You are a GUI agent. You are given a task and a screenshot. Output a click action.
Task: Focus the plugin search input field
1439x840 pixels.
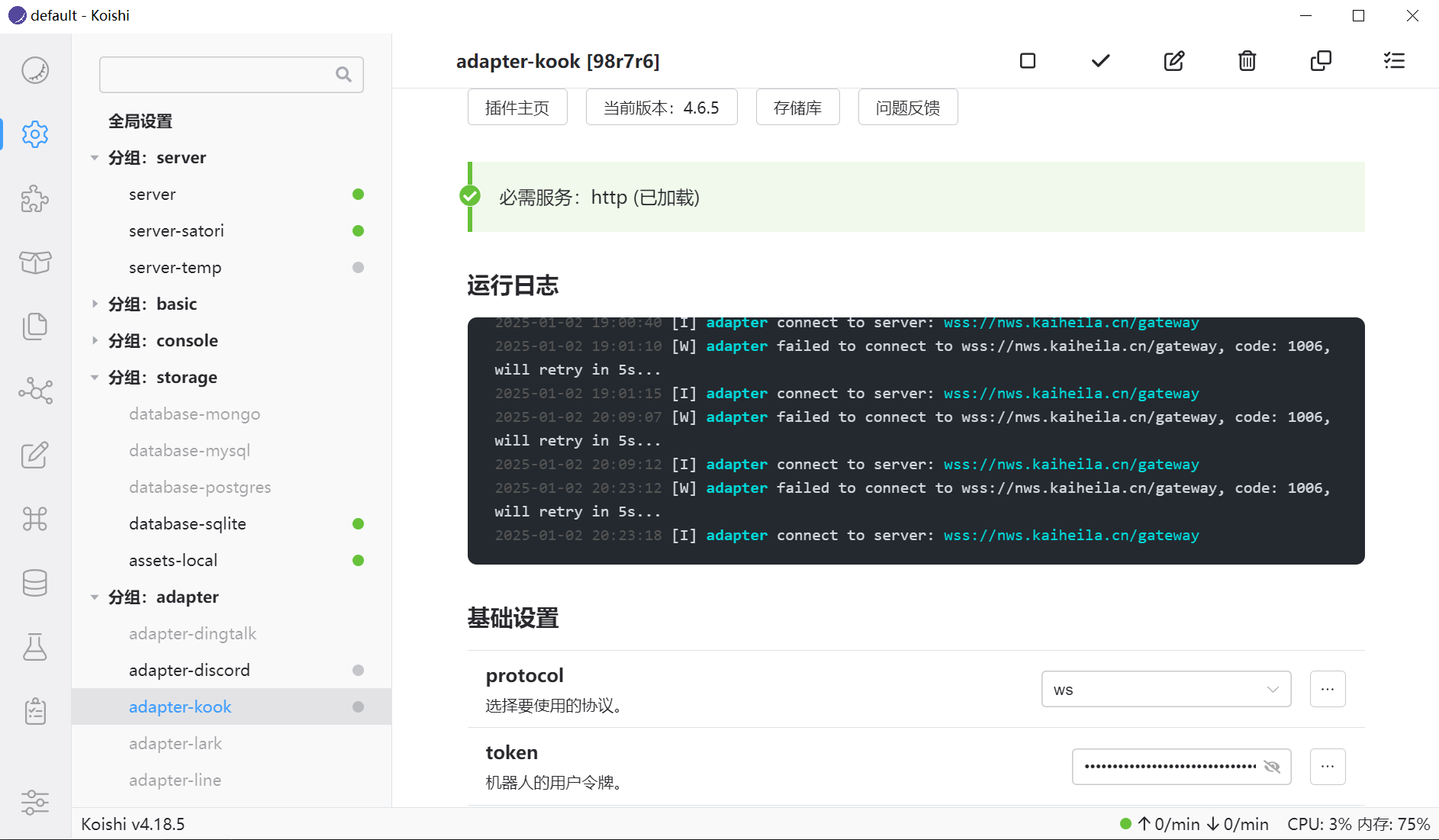pos(231,74)
